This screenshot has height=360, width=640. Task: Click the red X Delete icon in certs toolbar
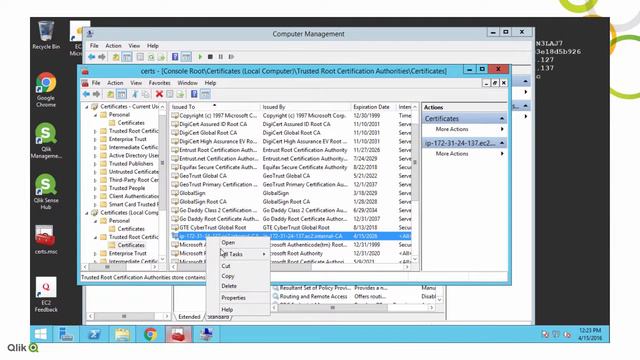point(159,94)
